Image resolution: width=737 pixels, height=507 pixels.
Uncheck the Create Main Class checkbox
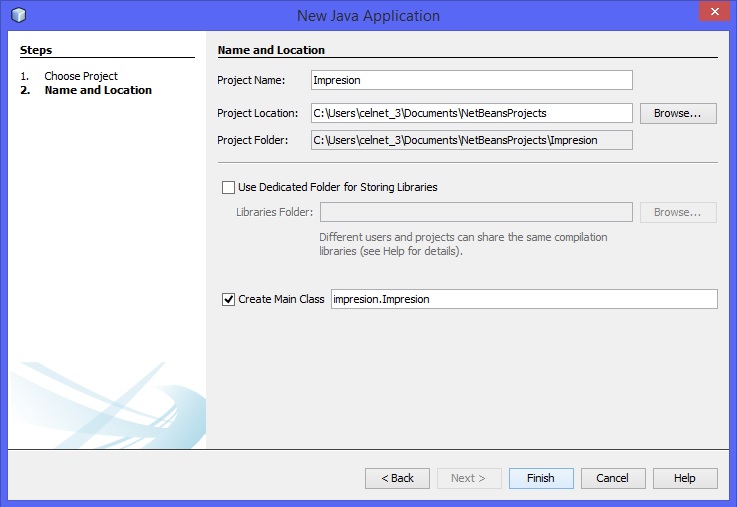point(228,299)
